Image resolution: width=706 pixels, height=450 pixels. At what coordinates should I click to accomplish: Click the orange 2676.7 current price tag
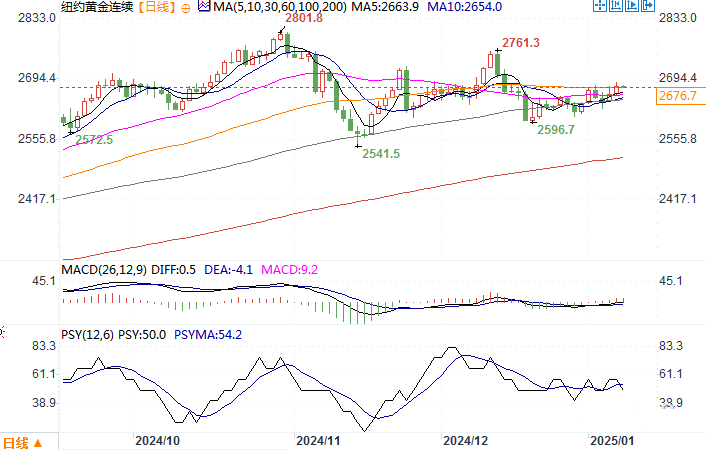[680, 96]
